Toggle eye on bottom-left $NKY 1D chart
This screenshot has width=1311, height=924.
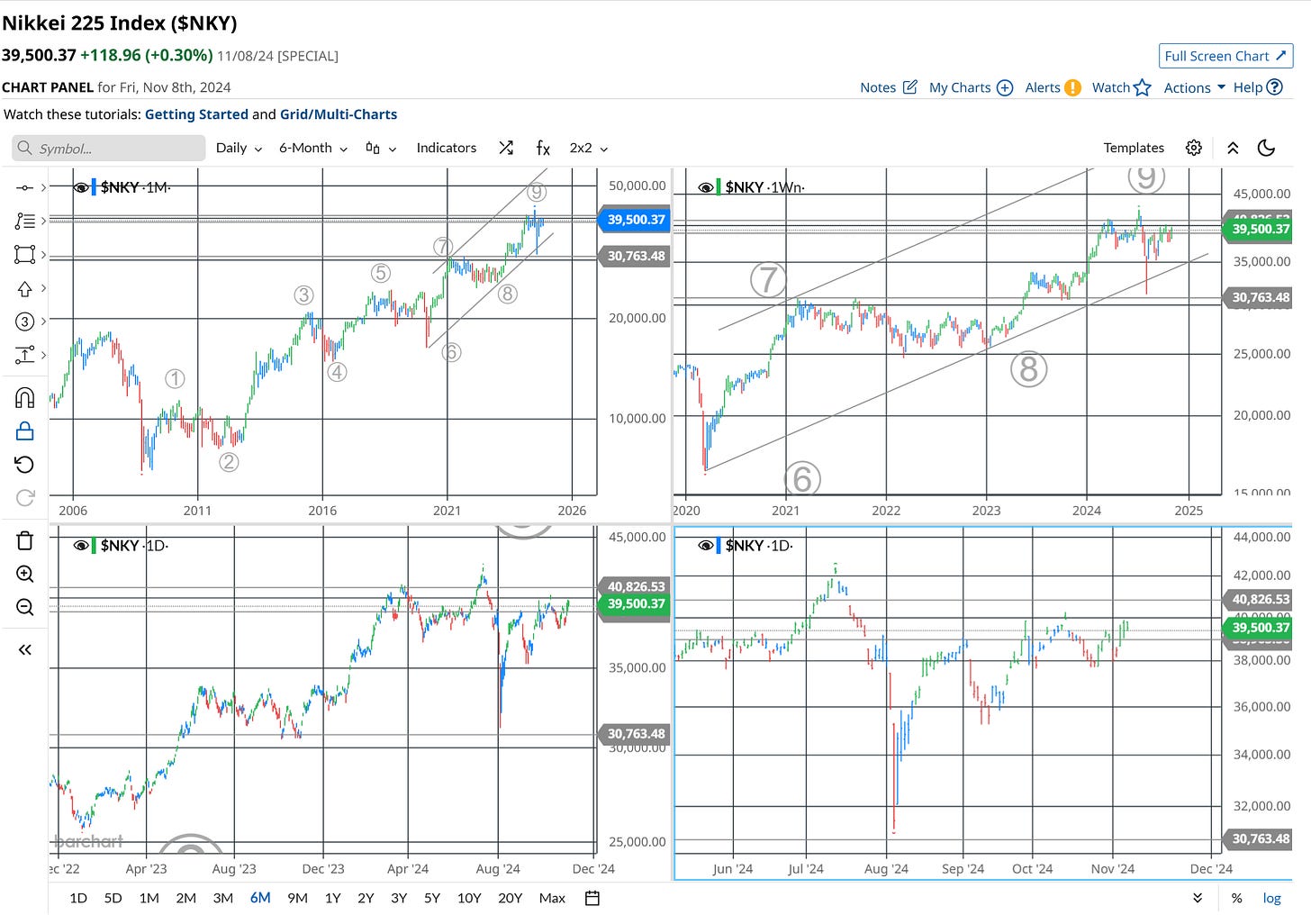pyautogui.click(x=80, y=546)
